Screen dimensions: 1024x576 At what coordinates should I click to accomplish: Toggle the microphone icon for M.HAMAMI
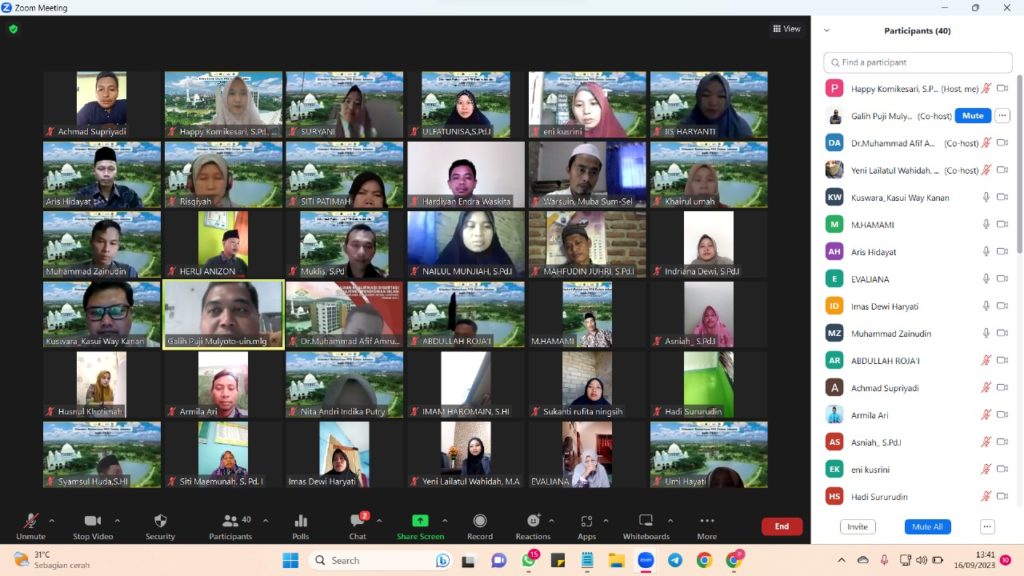click(x=986, y=225)
